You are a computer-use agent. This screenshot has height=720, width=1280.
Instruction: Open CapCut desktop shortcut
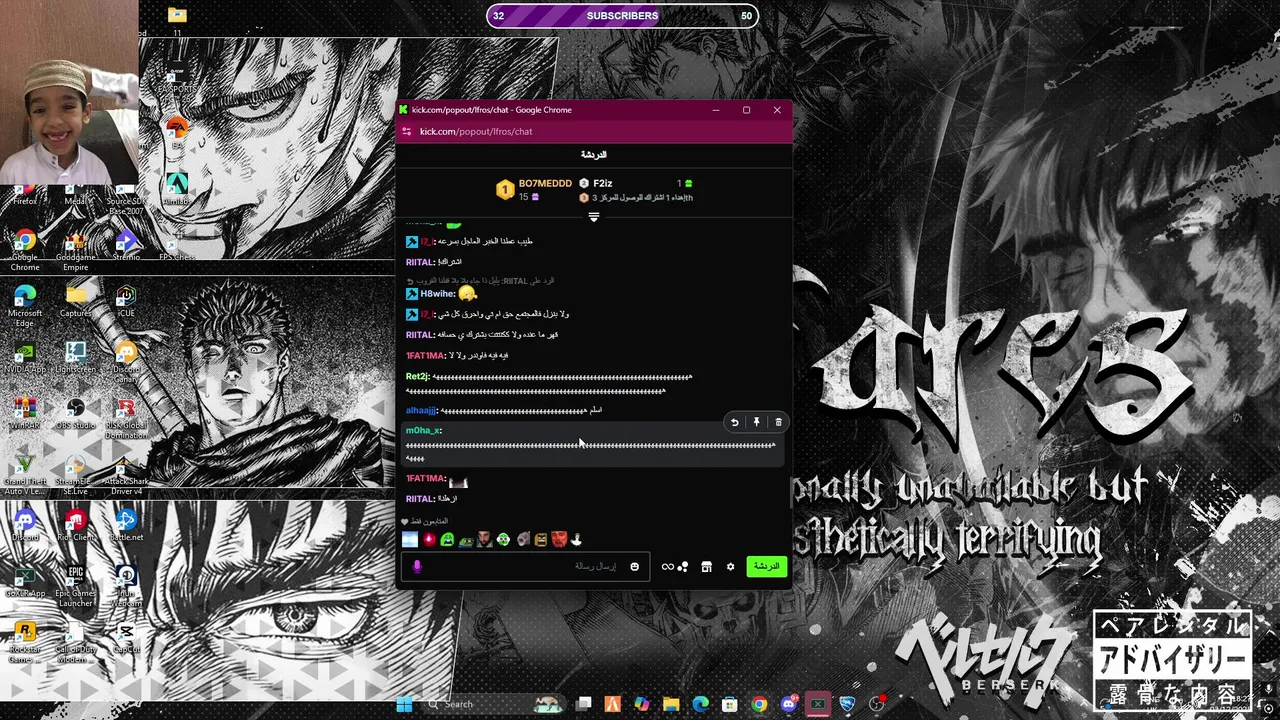coord(126,637)
